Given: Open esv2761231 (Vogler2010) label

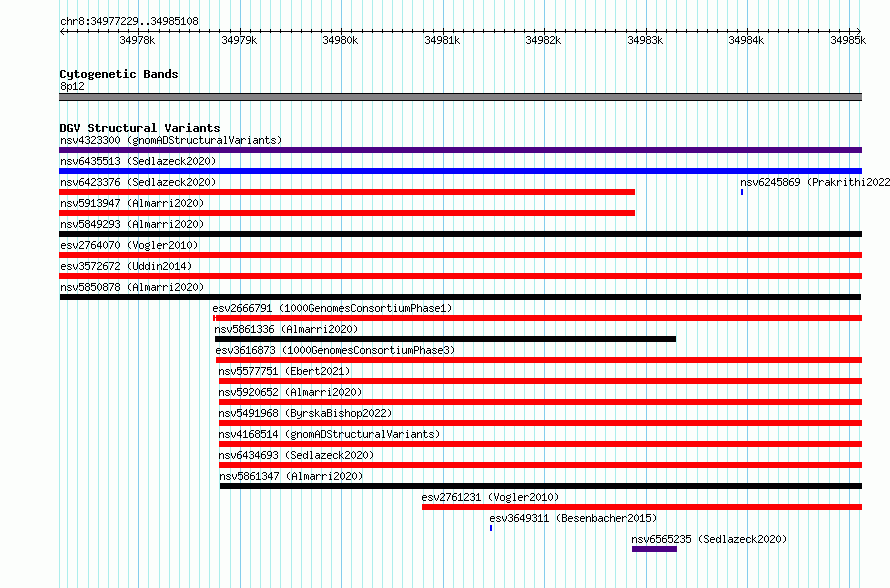Looking at the screenshot, I should point(490,497).
